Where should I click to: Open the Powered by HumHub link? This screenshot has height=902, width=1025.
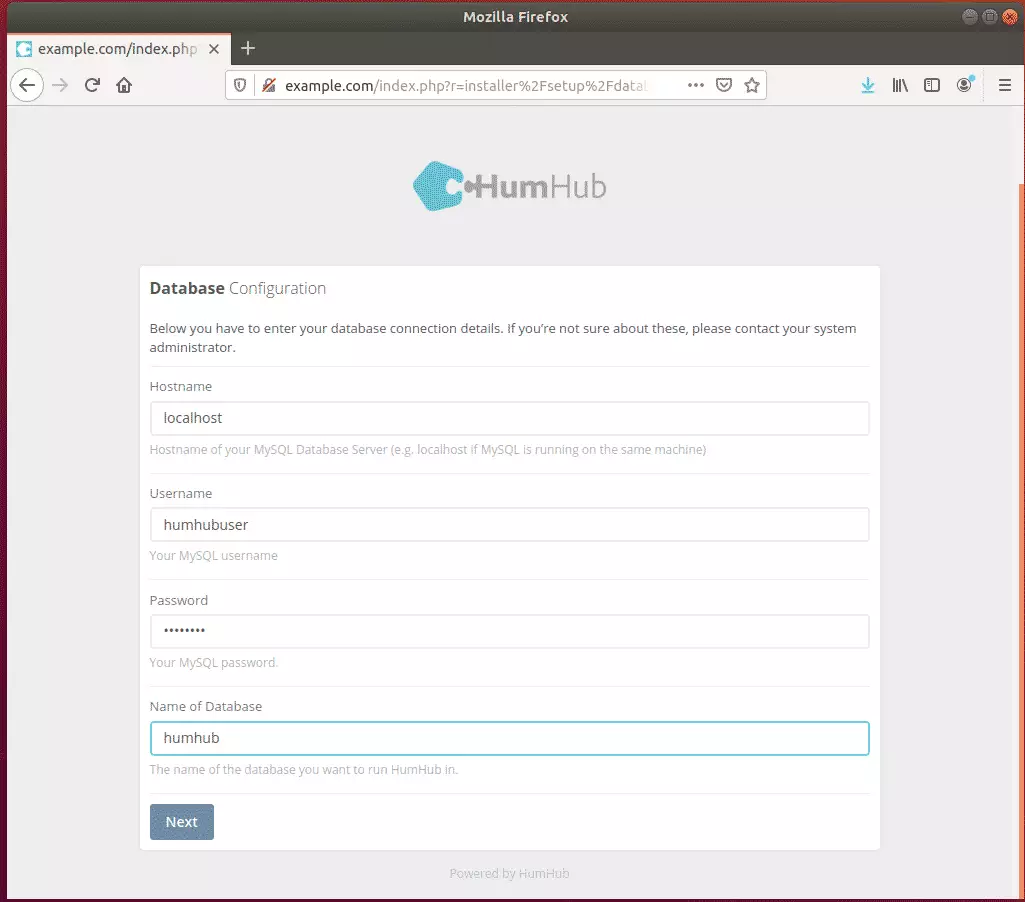coord(509,873)
